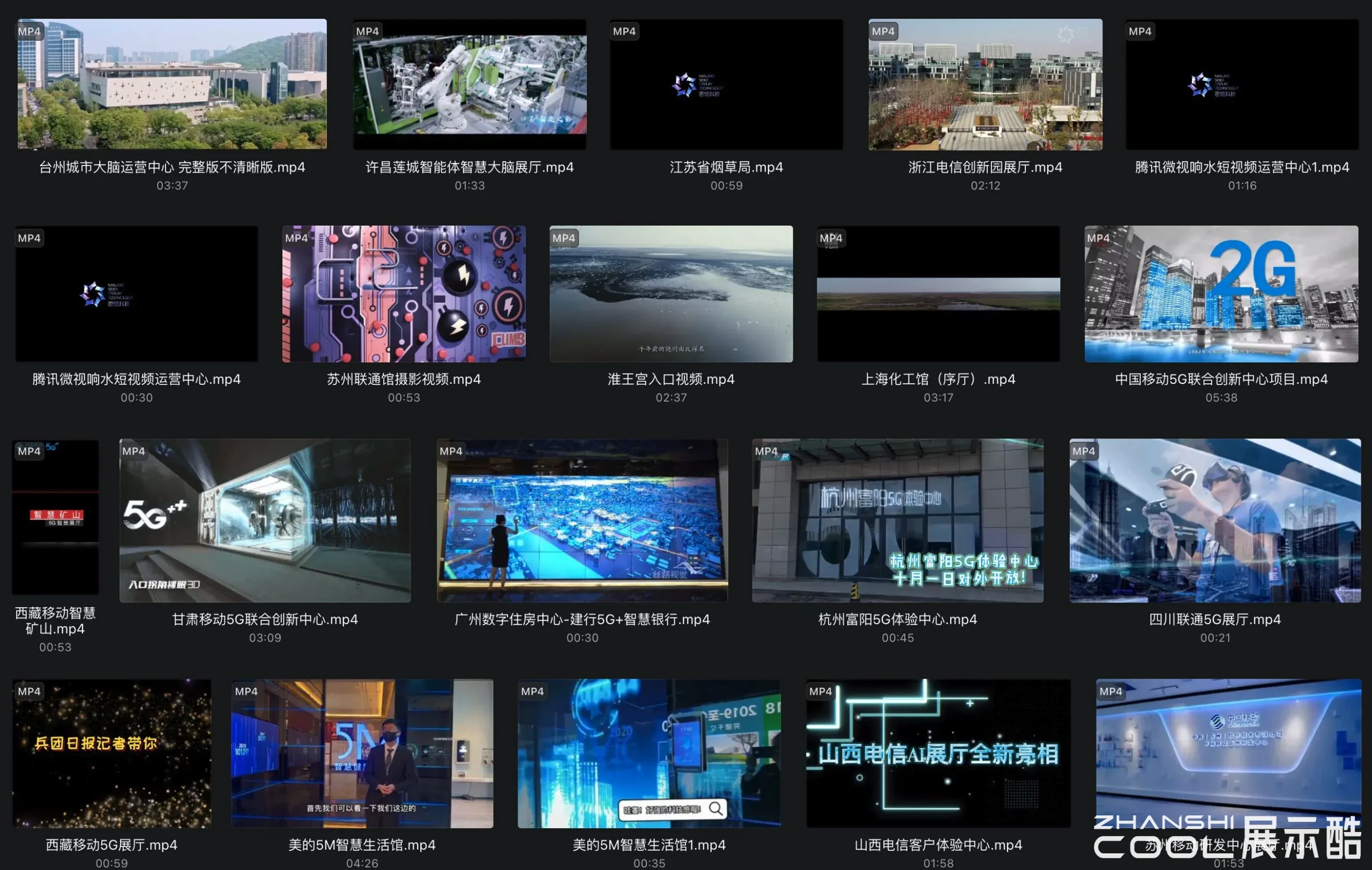Click file name 台州城市大脑运营中心 完整版不清晰版.mp4
The height and width of the screenshot is (870, 1372).
[172, 167]
